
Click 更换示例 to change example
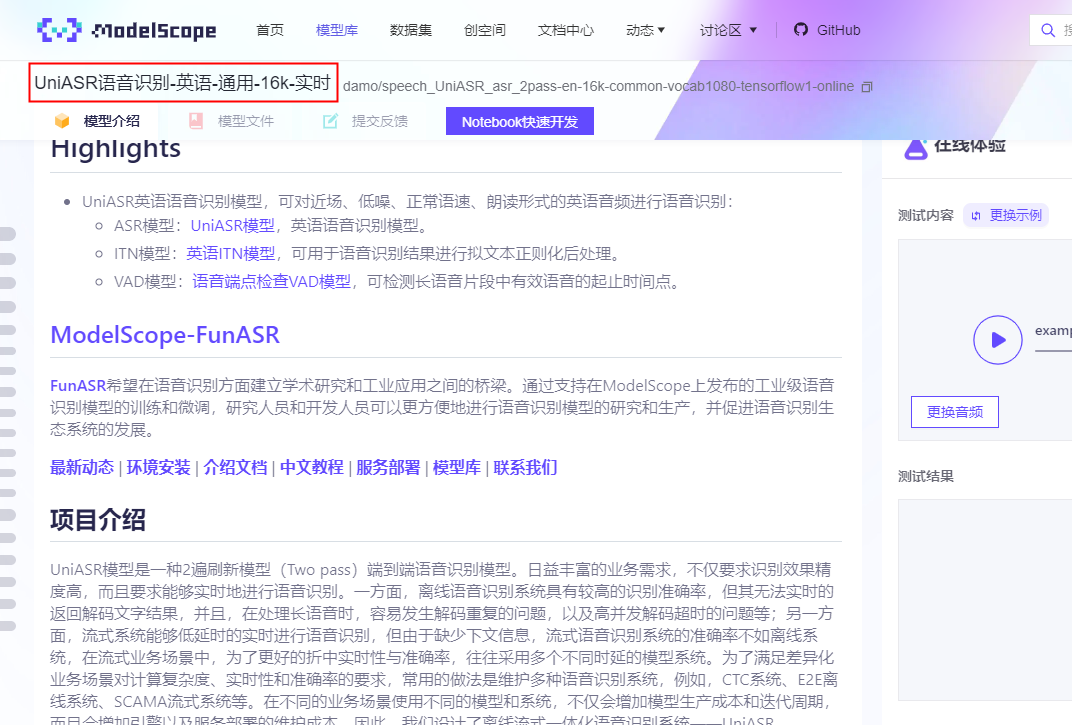pyautogui.click(x=1006, y=215)
